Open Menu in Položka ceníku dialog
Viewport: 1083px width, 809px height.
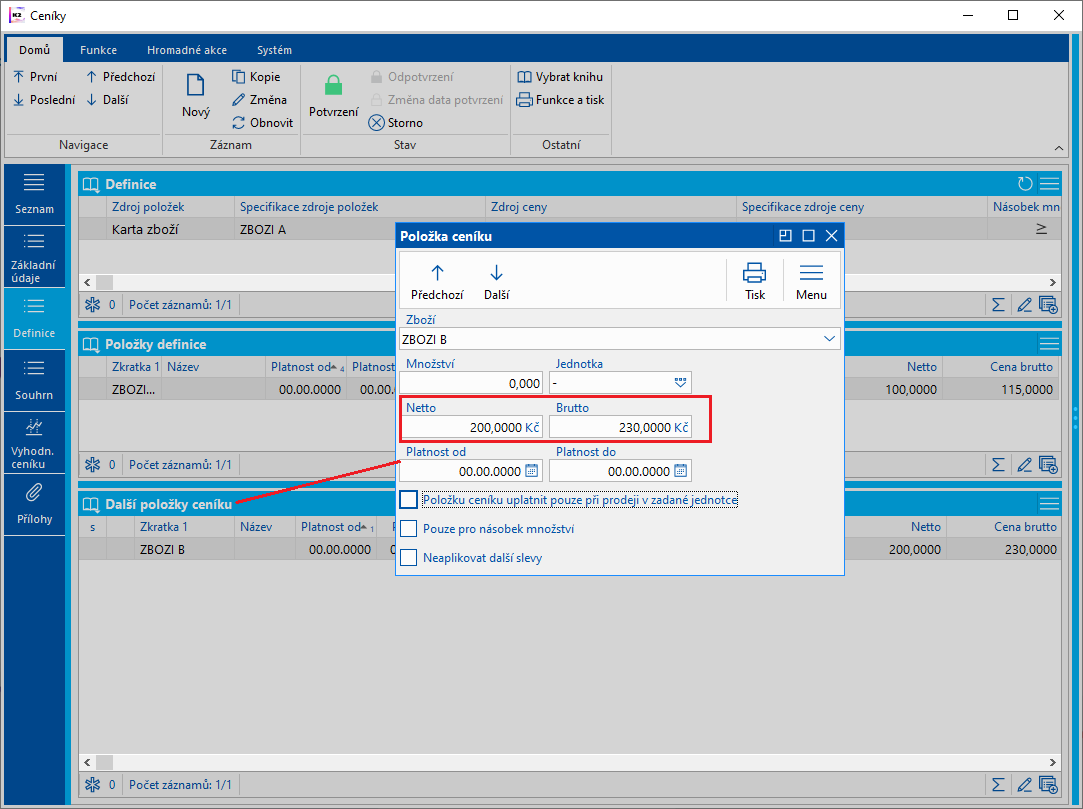(811, 280)
